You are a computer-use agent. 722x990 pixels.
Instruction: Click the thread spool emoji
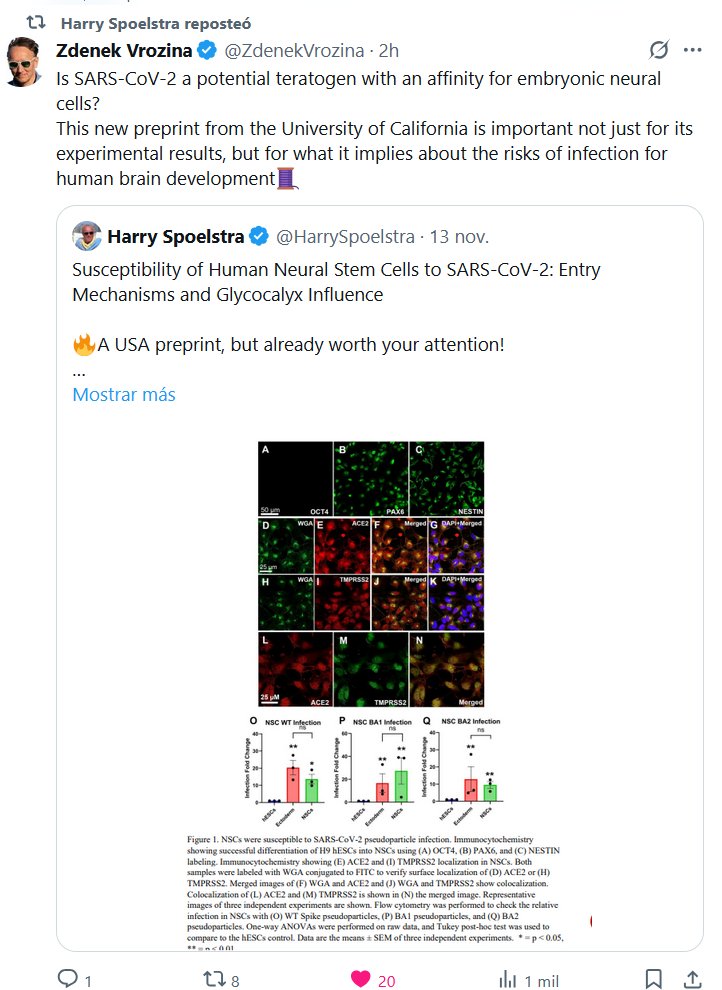coord(288,179)
